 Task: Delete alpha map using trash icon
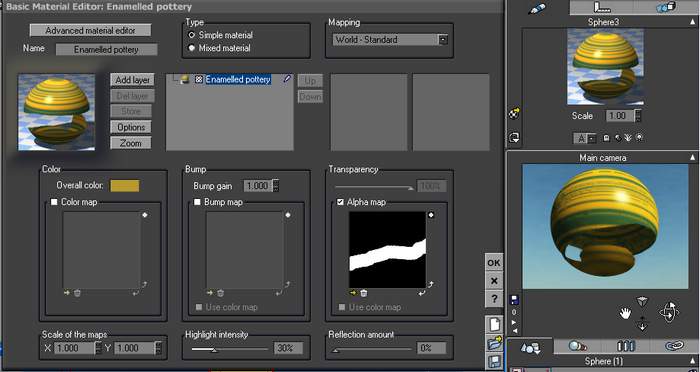364,293
